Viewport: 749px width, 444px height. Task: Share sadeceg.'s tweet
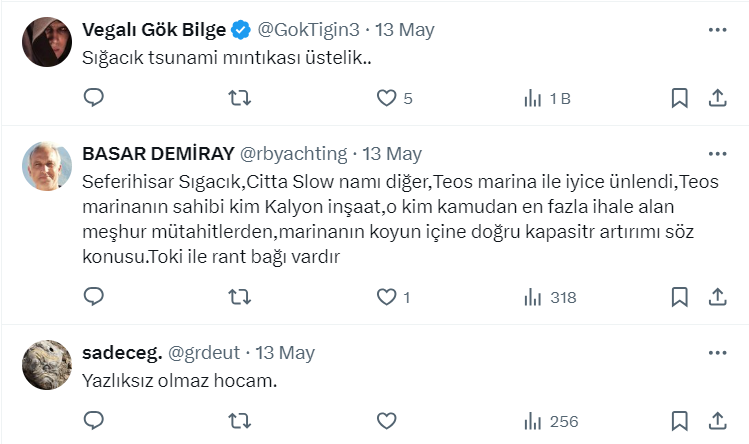[x=716, y=421]
